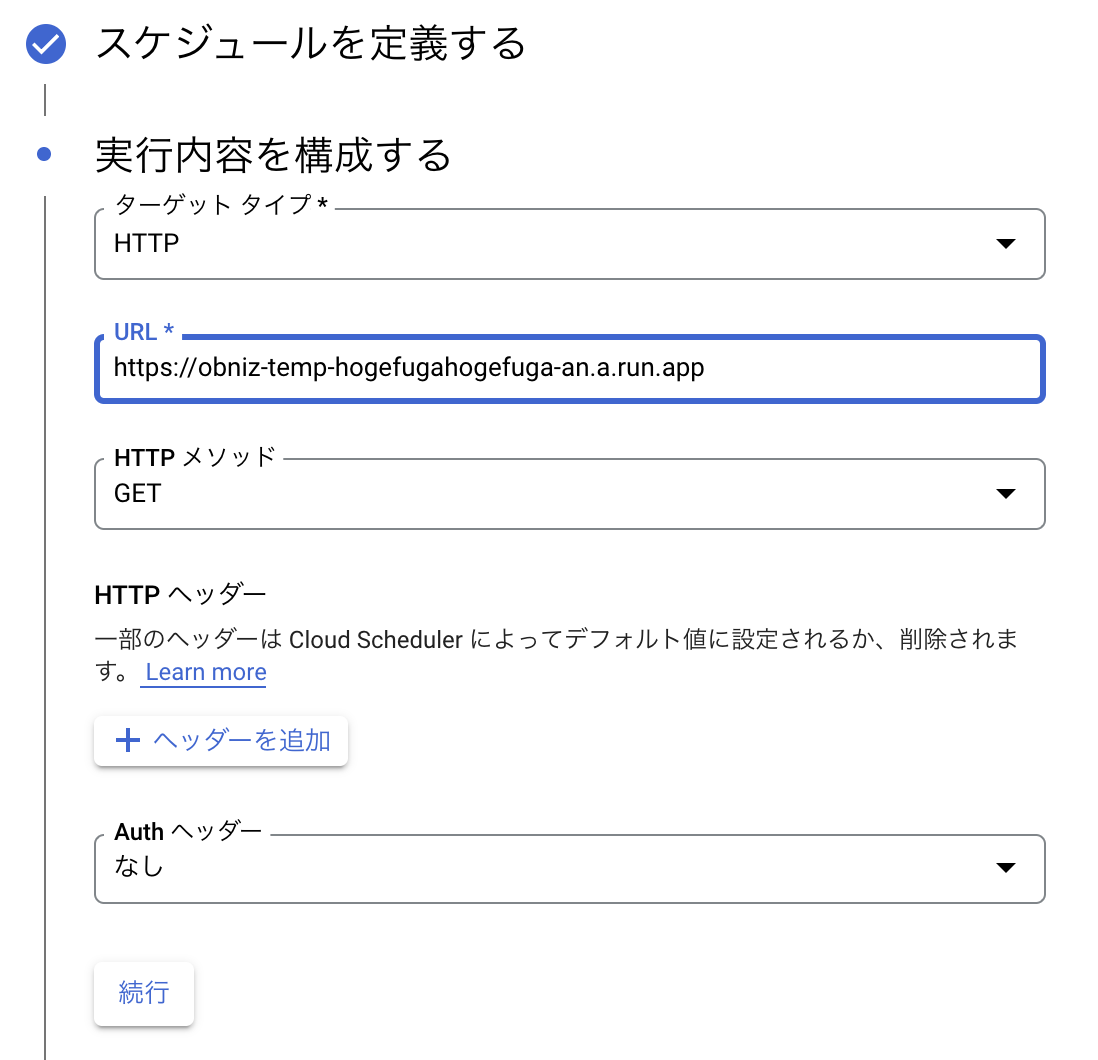Select the HTTP value in ターゲット タイプ

click(146, 243)
